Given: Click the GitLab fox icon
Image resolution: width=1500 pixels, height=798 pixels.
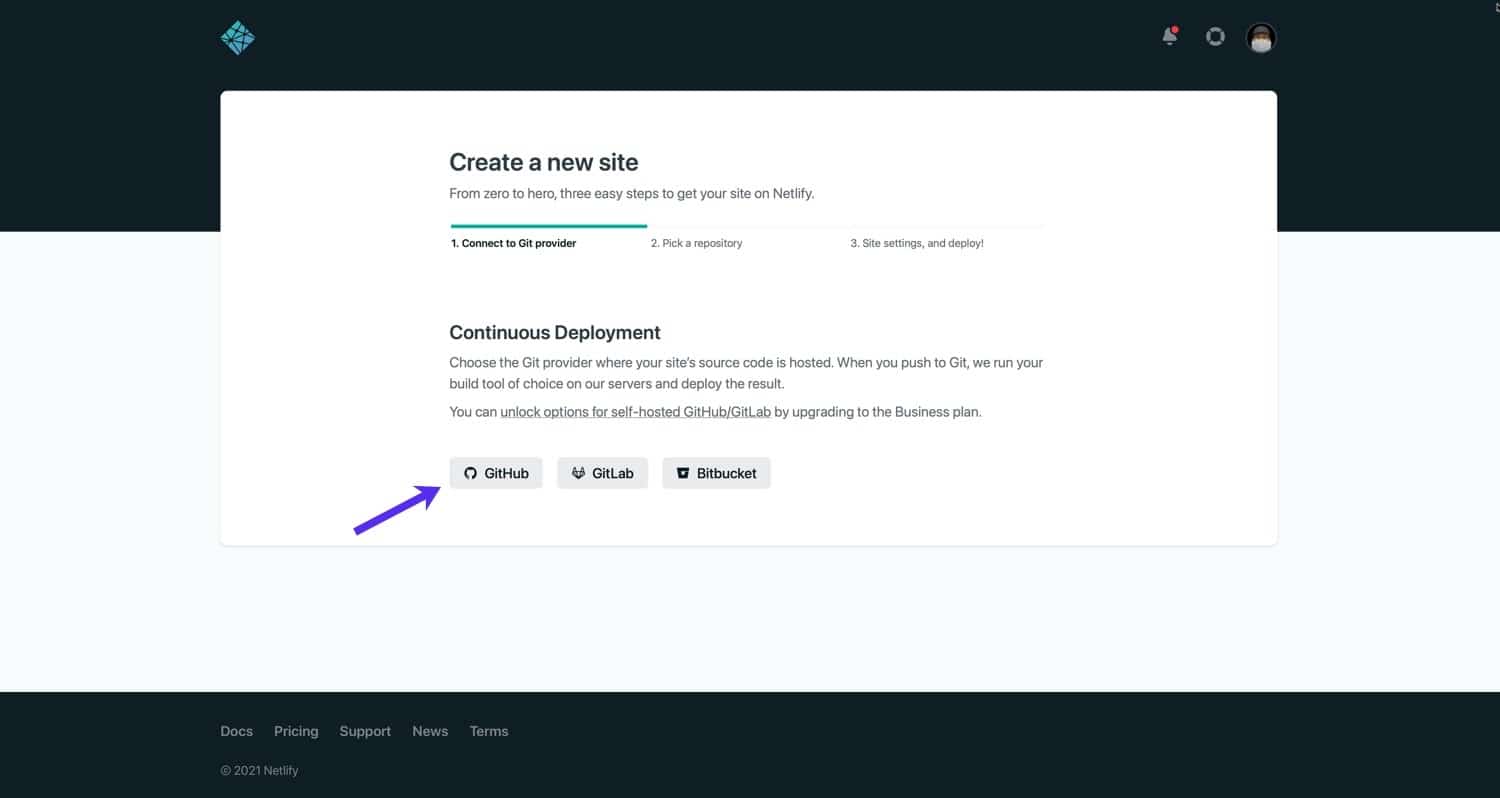Looking at the screenshot, I should pos(578,473).
